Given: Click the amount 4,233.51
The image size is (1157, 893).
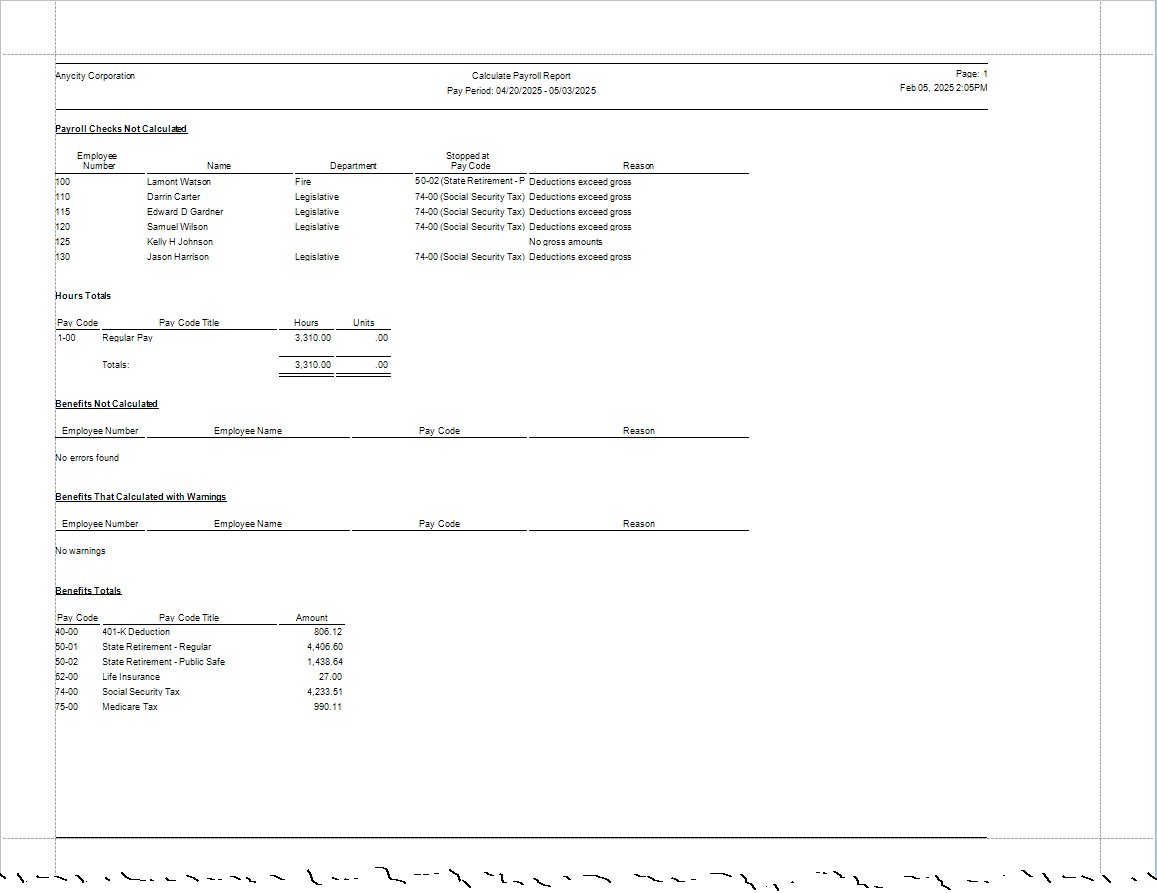Looking at the screenshot, I should tap(325, 692).
